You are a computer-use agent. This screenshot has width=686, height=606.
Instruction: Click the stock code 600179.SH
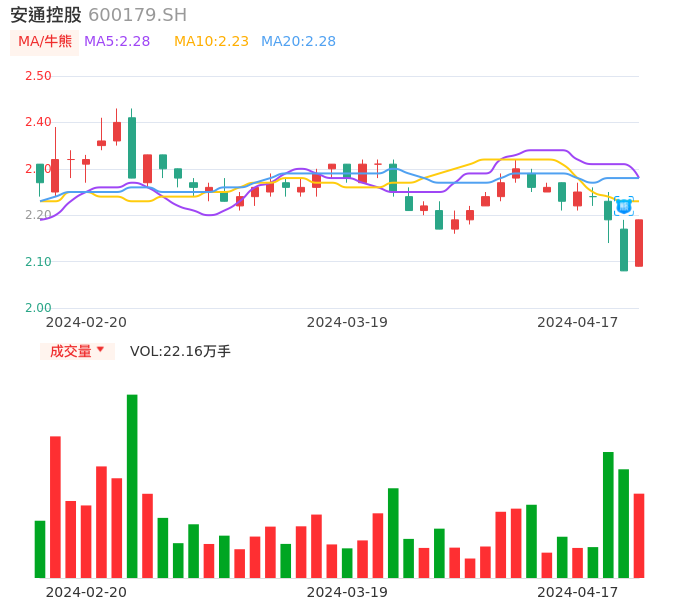(137, 15)
